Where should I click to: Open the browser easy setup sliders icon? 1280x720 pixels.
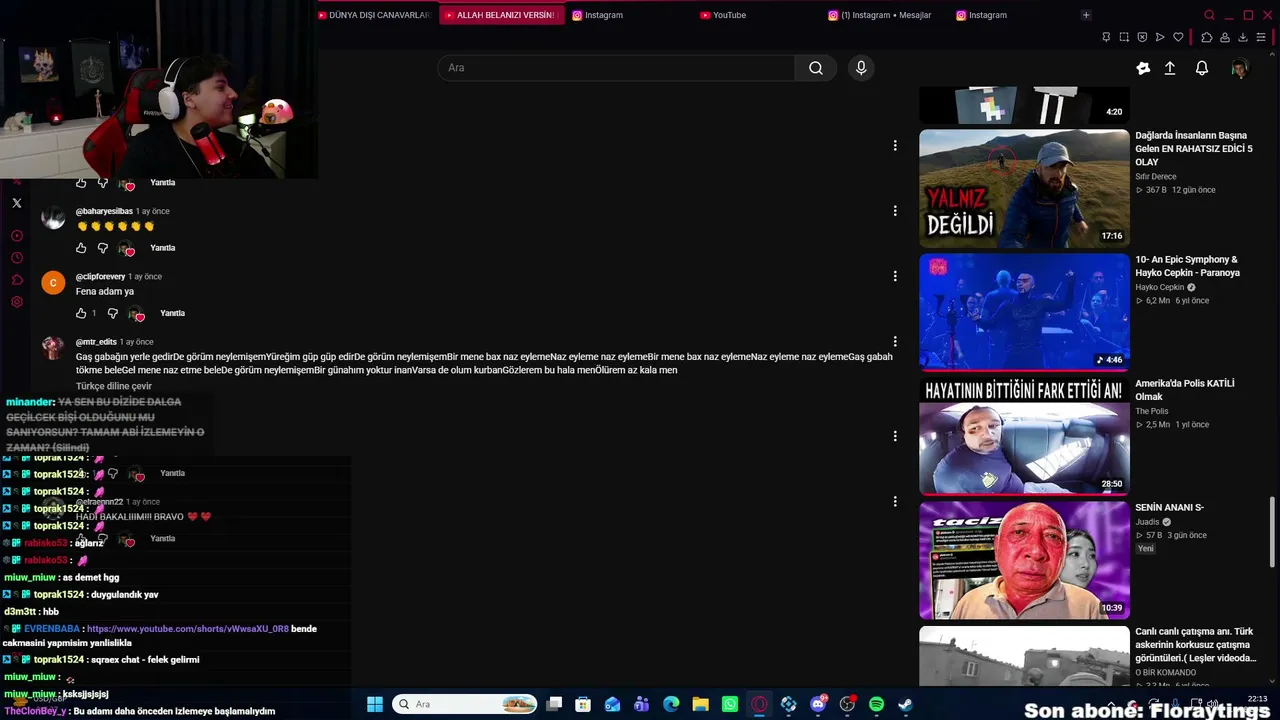[1261, 37]
